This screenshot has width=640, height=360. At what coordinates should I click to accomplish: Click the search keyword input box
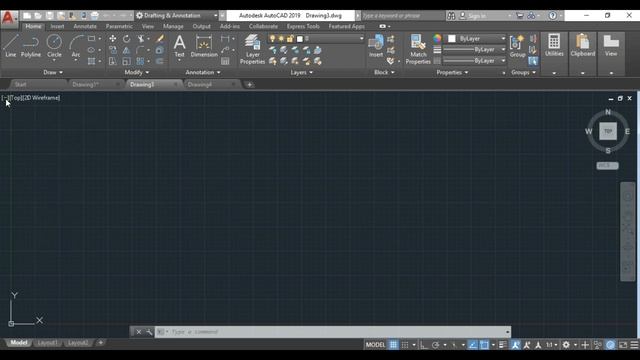[403, 16]
